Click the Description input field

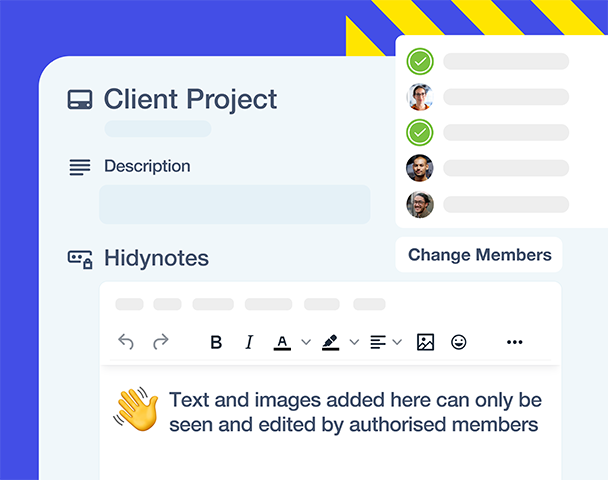(x=235, y=204)
